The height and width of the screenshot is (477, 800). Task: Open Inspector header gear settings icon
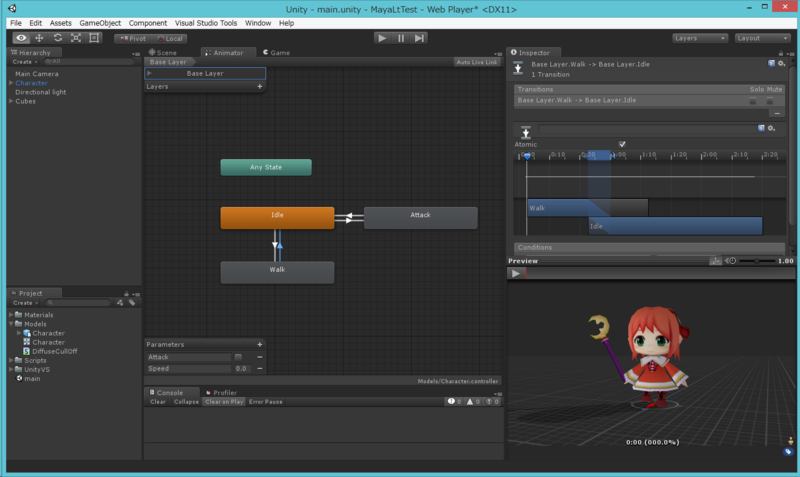point(781,64)
